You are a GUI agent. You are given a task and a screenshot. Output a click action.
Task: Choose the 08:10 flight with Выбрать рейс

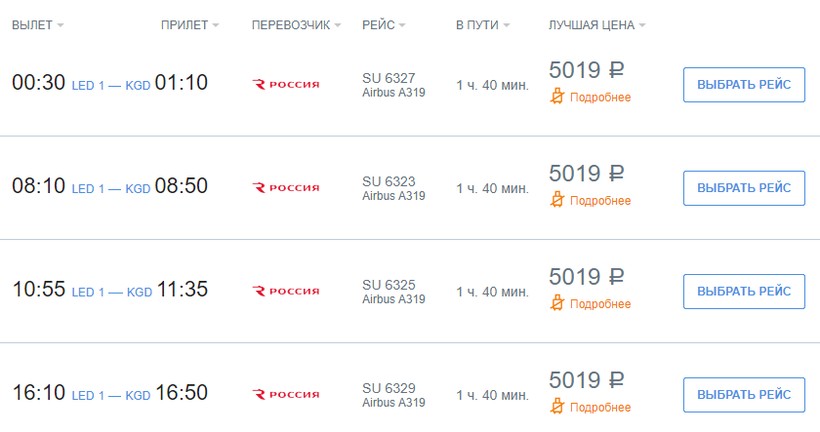(x=743, y=188)
